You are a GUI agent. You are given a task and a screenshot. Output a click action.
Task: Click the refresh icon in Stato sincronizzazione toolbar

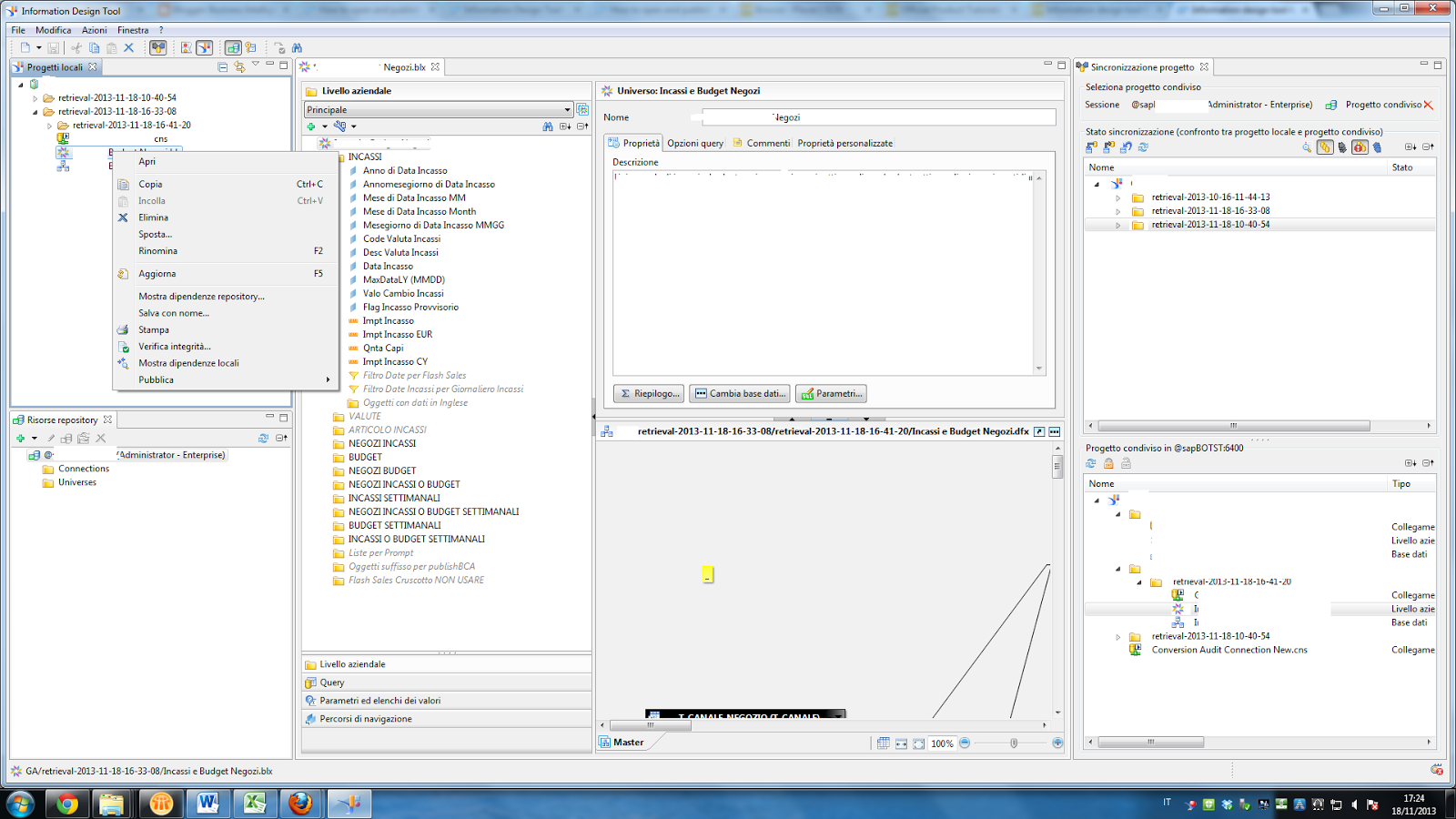1142,147
